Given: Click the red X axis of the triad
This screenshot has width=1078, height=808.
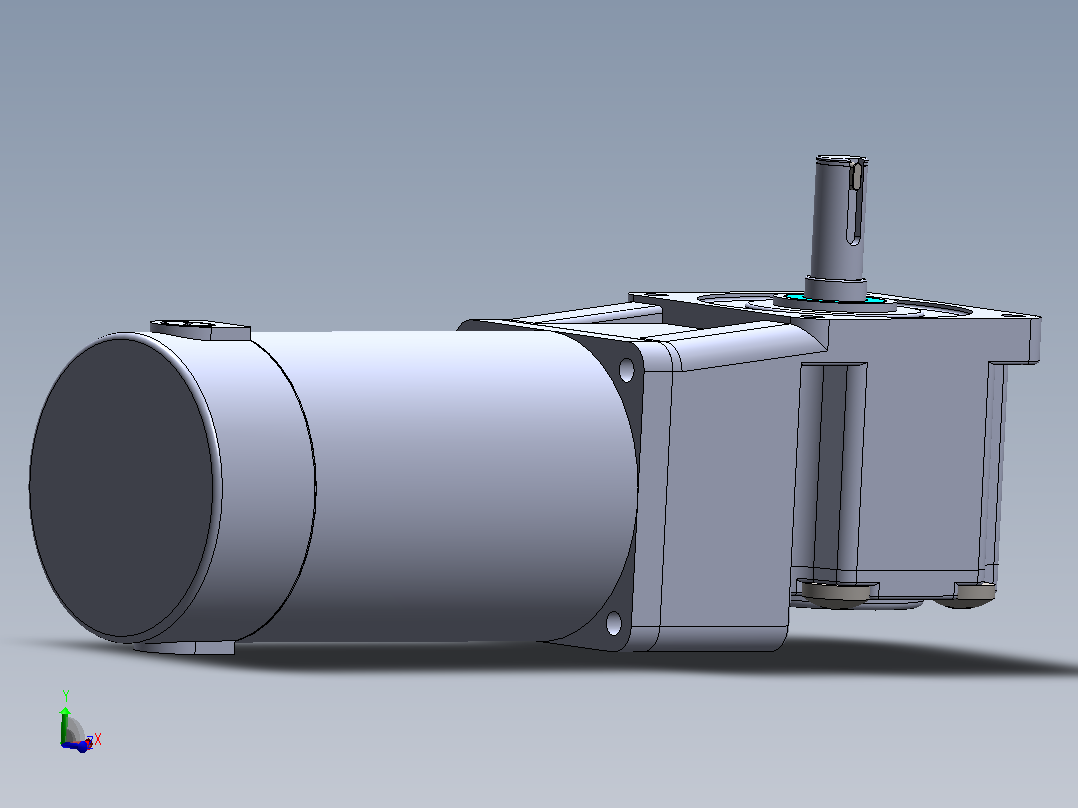Looking at the screenshot, I should (x=91, y=741).
